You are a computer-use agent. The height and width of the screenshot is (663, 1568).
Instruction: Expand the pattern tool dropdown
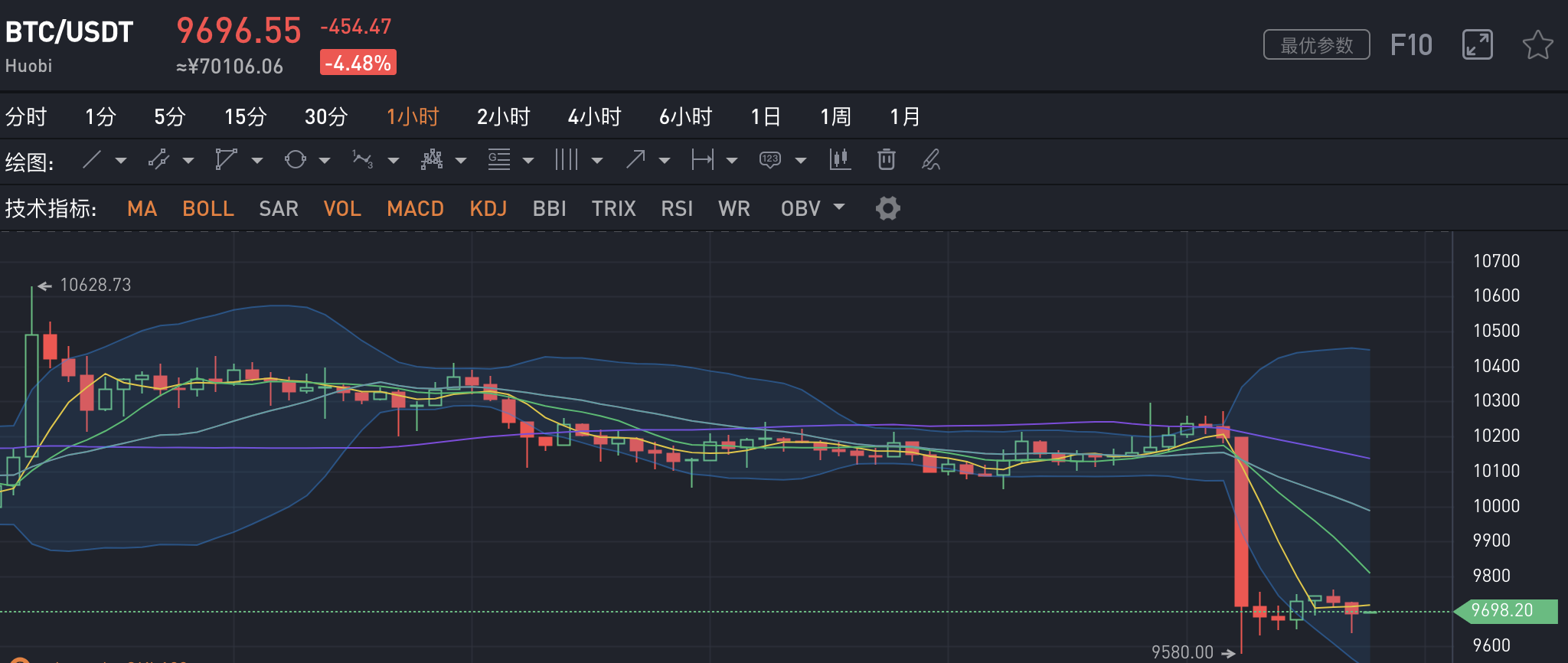[461, 161]
